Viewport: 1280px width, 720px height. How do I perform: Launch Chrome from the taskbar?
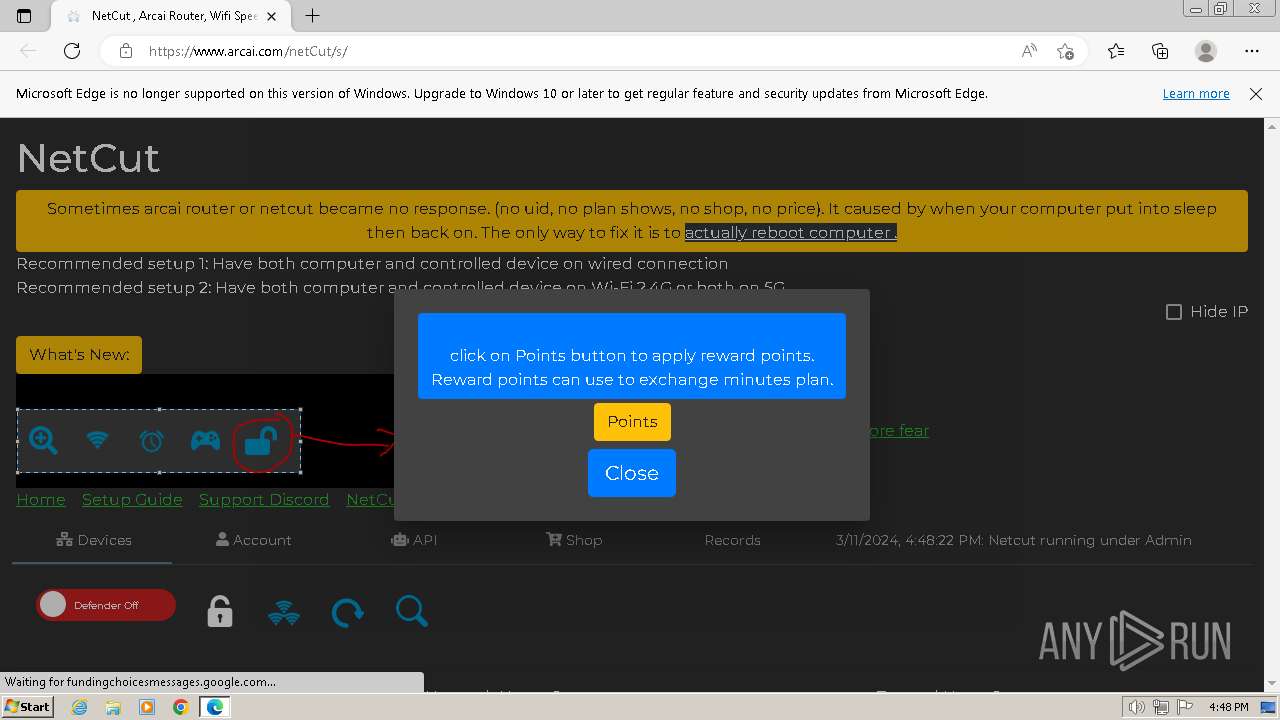(180, 707)
